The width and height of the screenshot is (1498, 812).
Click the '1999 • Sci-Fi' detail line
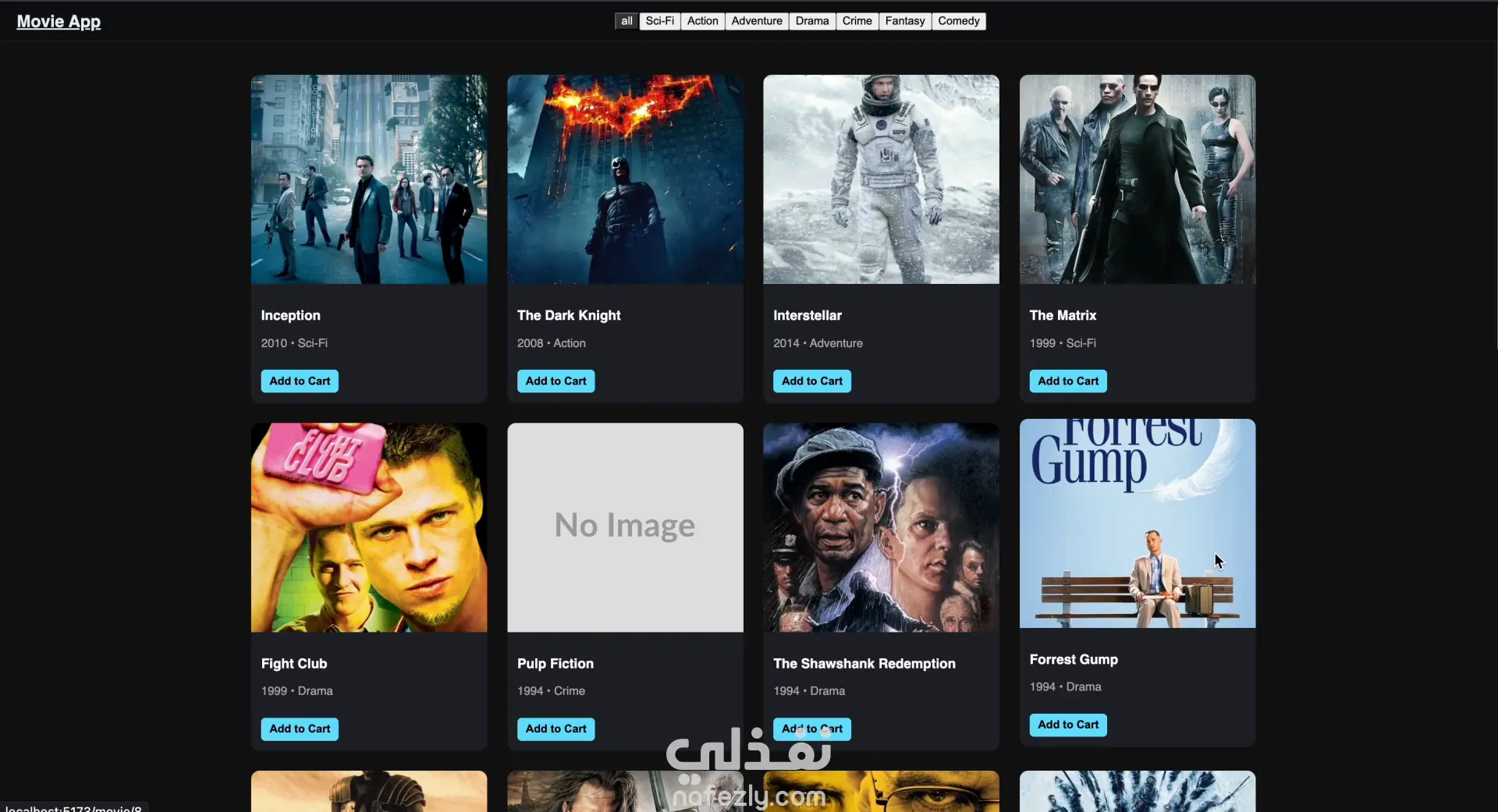tap(1063, 343)
